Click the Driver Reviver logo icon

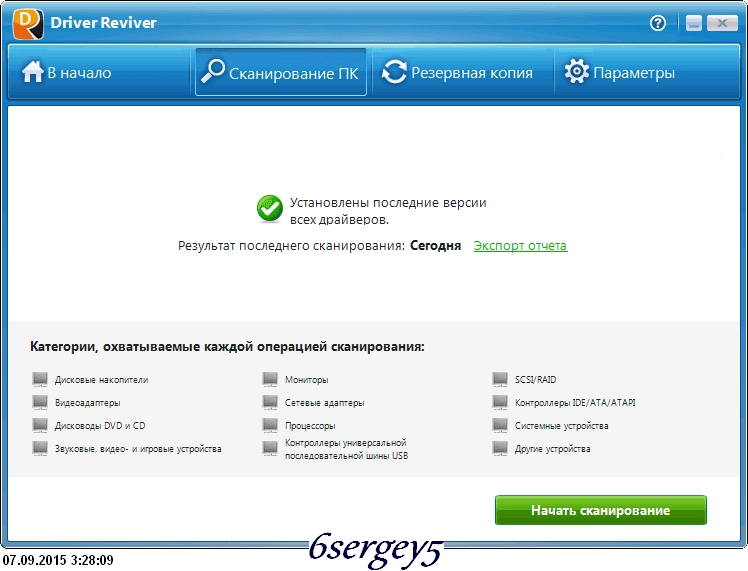tap(28, 23)
